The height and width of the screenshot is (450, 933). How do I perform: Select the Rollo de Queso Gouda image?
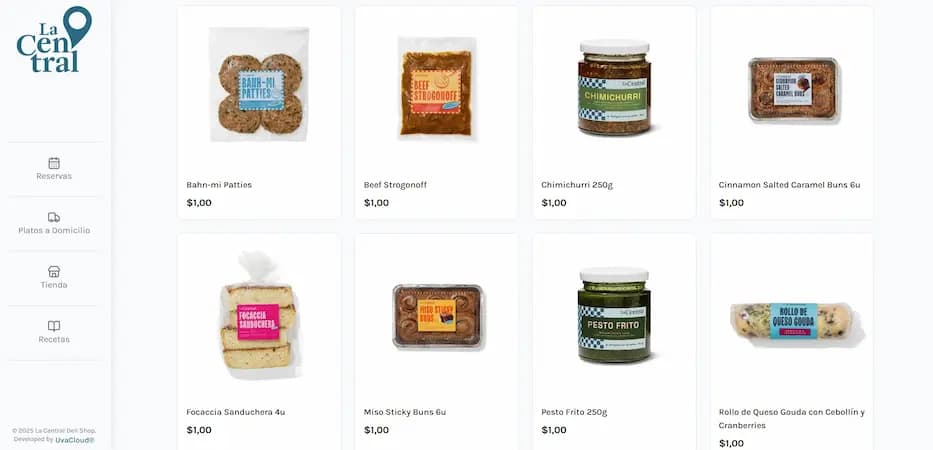pyautogui.click(x=794, y=321)
